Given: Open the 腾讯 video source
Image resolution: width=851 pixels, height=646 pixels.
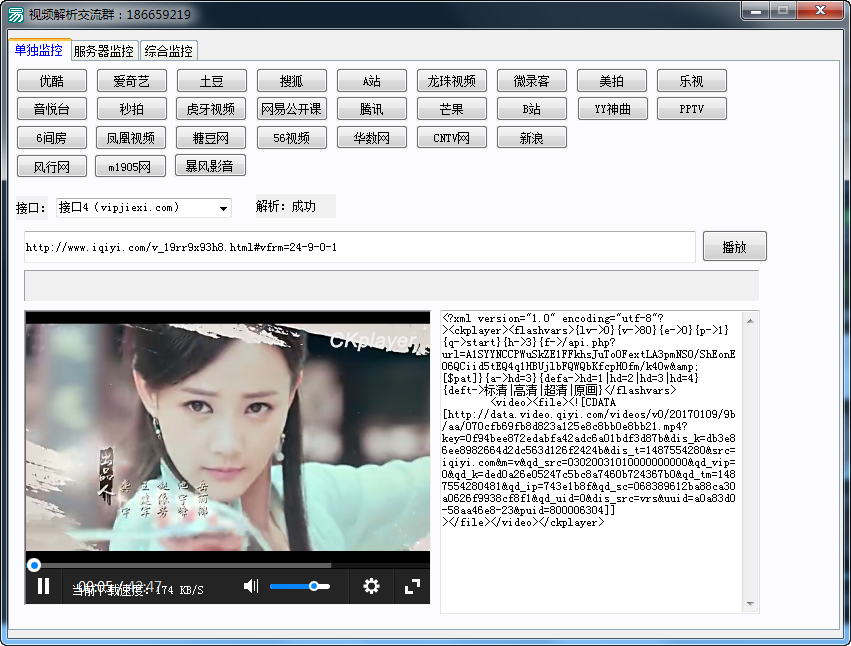Looking at the screenshot, I should 372,109.
